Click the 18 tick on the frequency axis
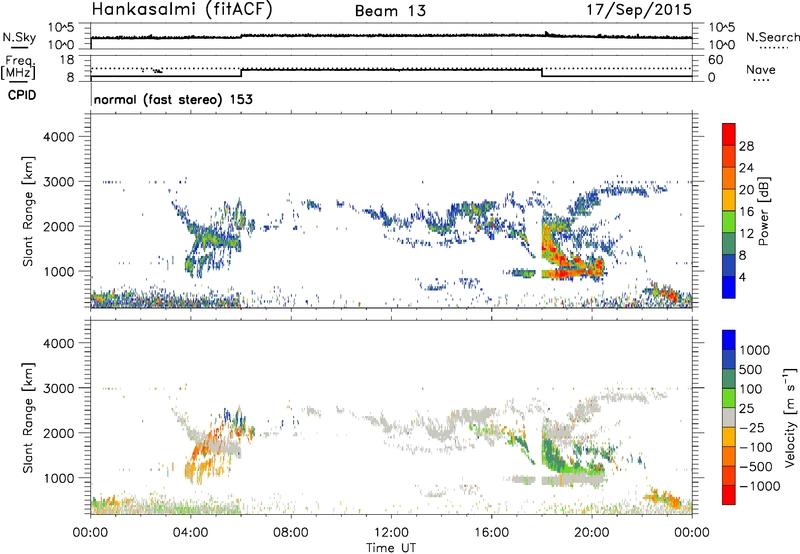This screenshot has height=554, width=800. (x=67, y=60)
